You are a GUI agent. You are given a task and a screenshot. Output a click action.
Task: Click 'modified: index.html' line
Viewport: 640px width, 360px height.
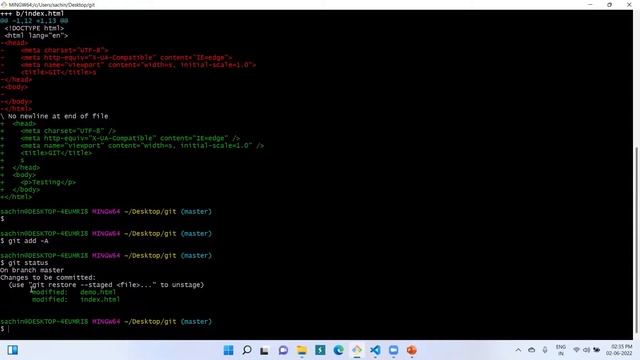coord(76,300)
